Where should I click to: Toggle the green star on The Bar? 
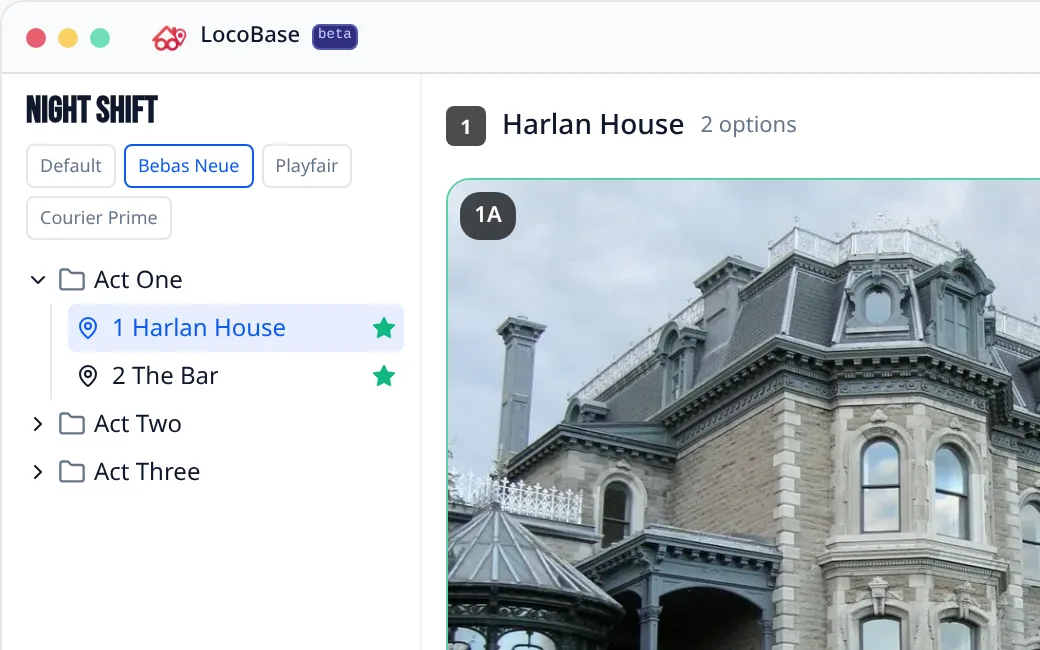pos(384,376)
